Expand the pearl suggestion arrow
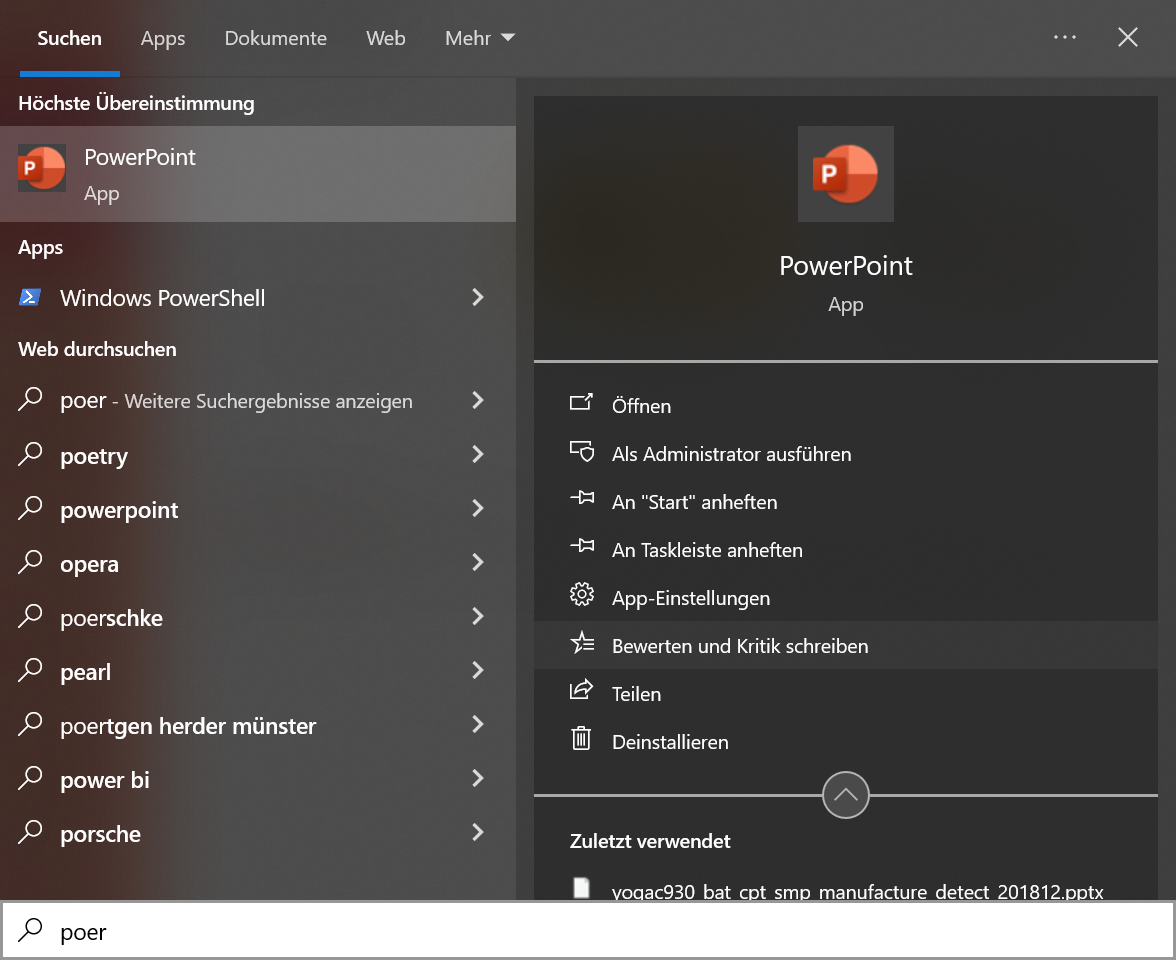The height and width of the screenshot is (960, 1176). tap(478, 670)
